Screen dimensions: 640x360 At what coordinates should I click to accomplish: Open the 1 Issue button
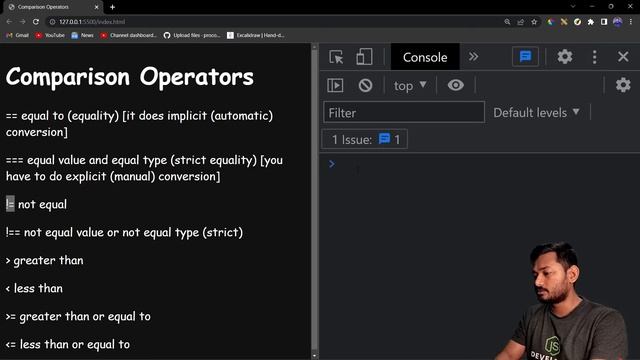pyautogui.click(x=364, y=140)
